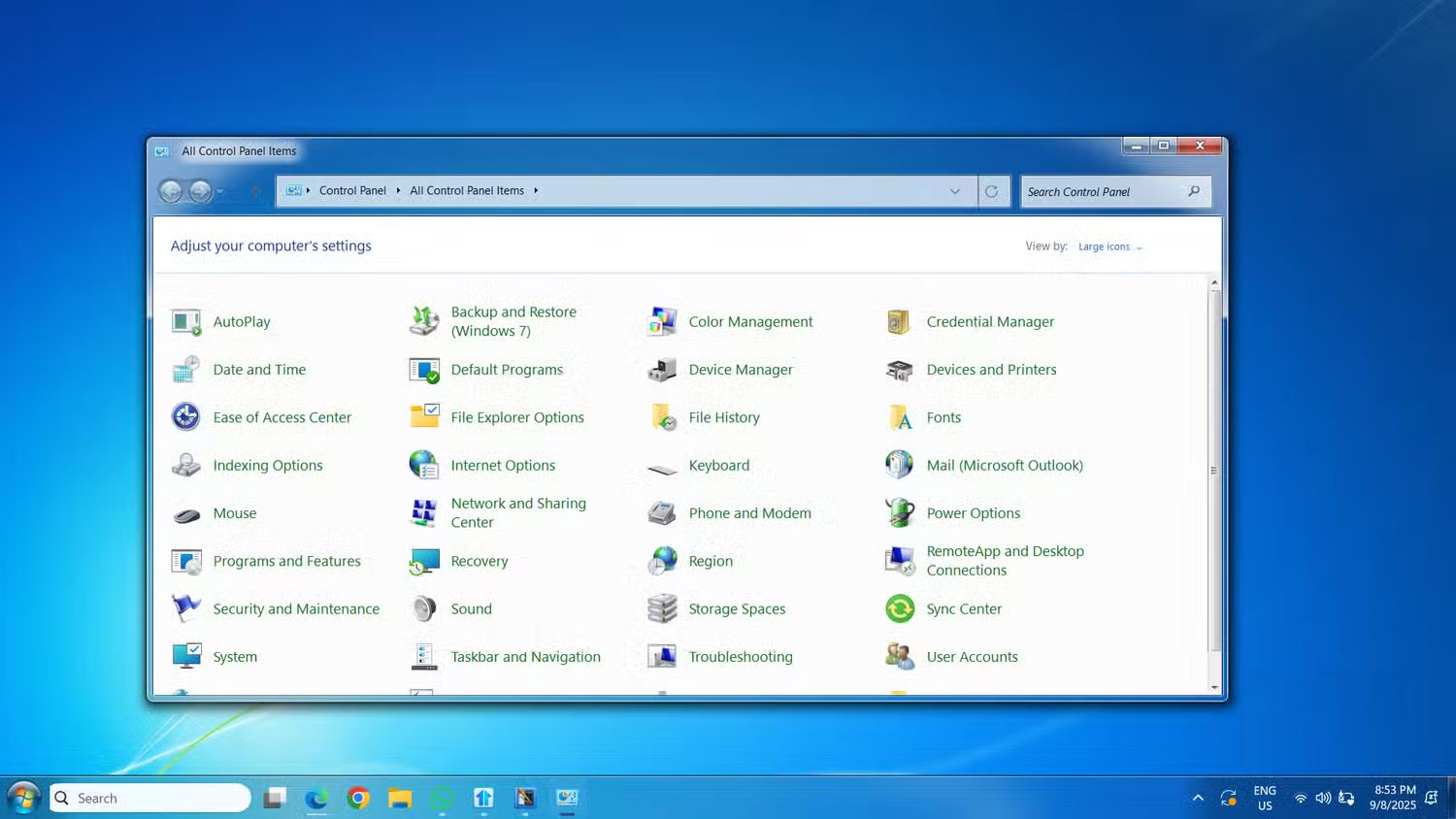Change view from Large icons dropdown
The width and height of the screenshot is (1456, 819).
tap(1107, 246)
